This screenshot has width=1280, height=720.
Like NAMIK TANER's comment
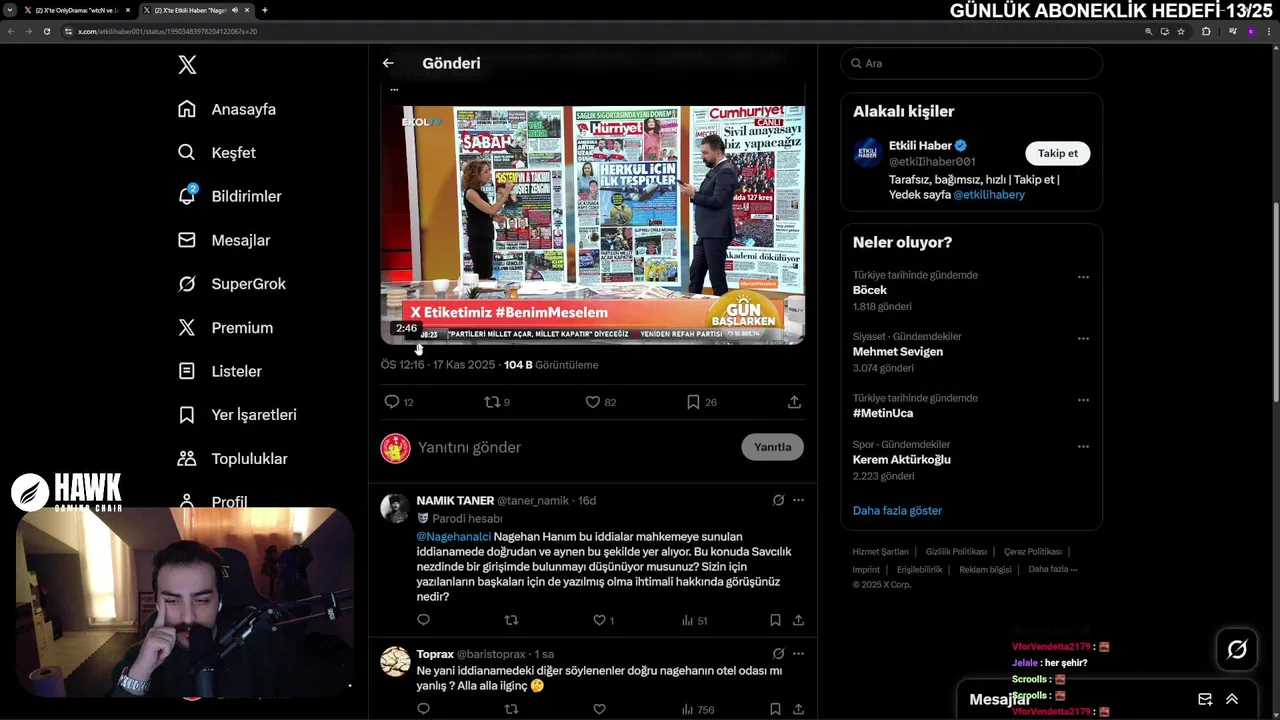click(x=599, y=620)
